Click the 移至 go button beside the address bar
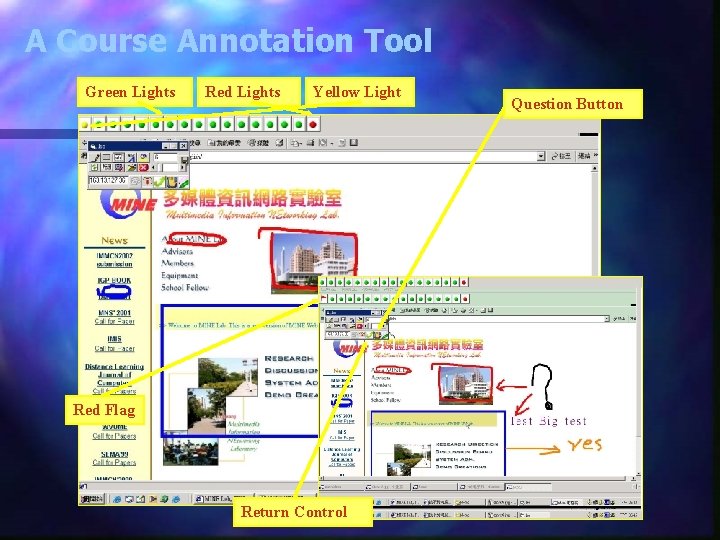The width and height of the screenshot is (720, 540). (561, 156)
